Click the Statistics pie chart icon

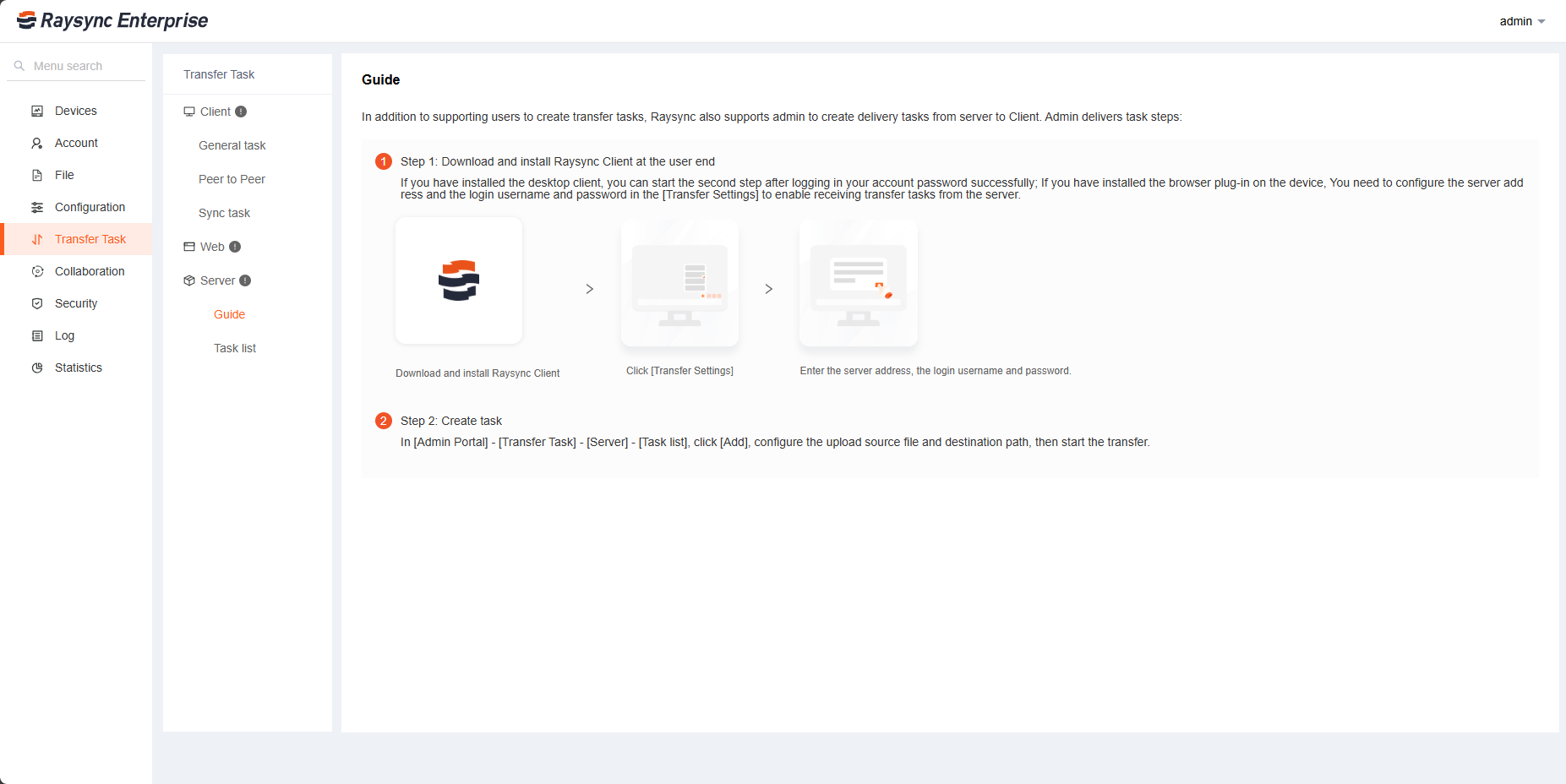[x=37, y=367]
